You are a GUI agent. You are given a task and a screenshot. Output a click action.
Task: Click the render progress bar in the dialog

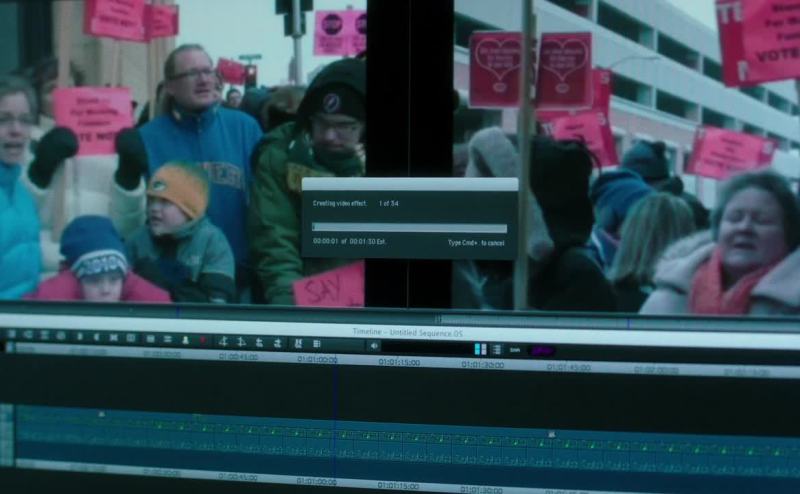tap(409, 228)
